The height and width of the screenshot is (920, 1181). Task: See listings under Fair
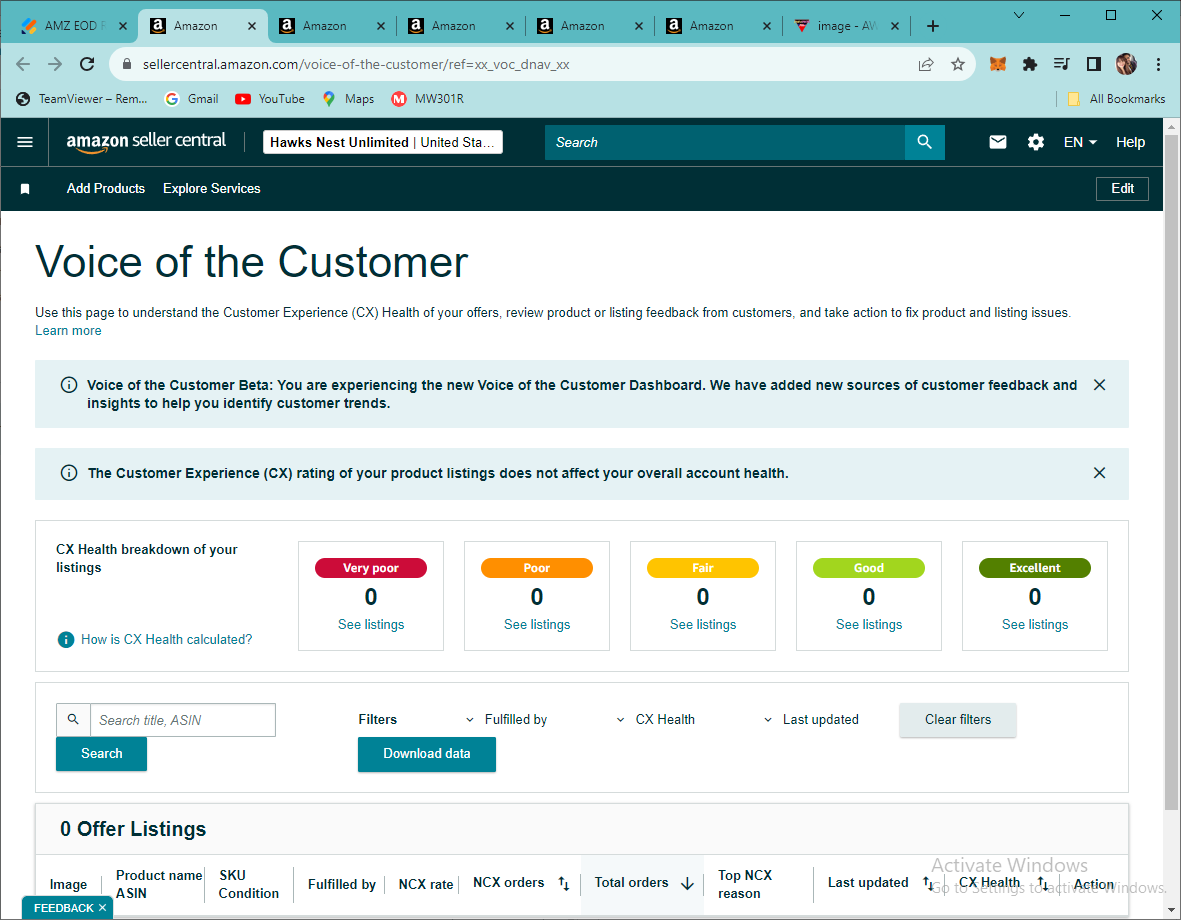point(703,624)
